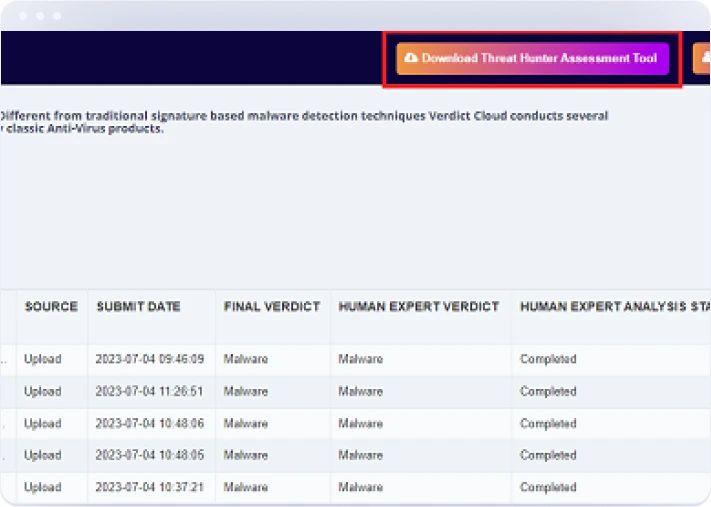Select the row submitted 2023-07-04 10:37:21
711x507 pixels.
(150, 487)
